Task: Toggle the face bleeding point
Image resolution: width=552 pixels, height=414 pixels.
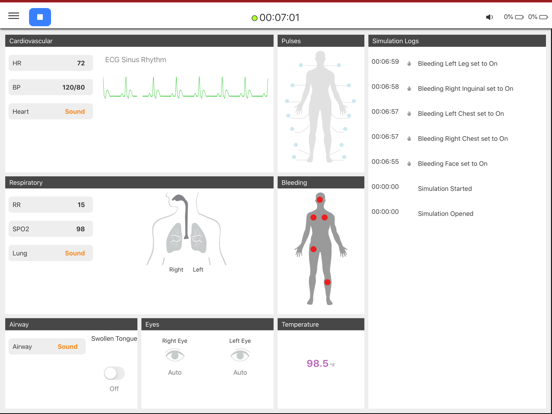Action: click(320, 200)
